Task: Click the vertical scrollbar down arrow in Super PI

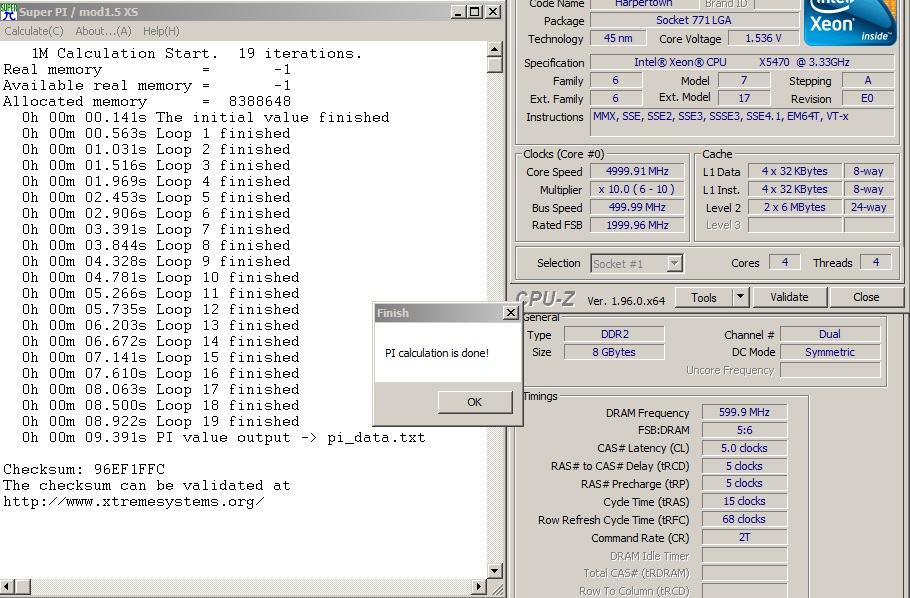Action: 494,571
